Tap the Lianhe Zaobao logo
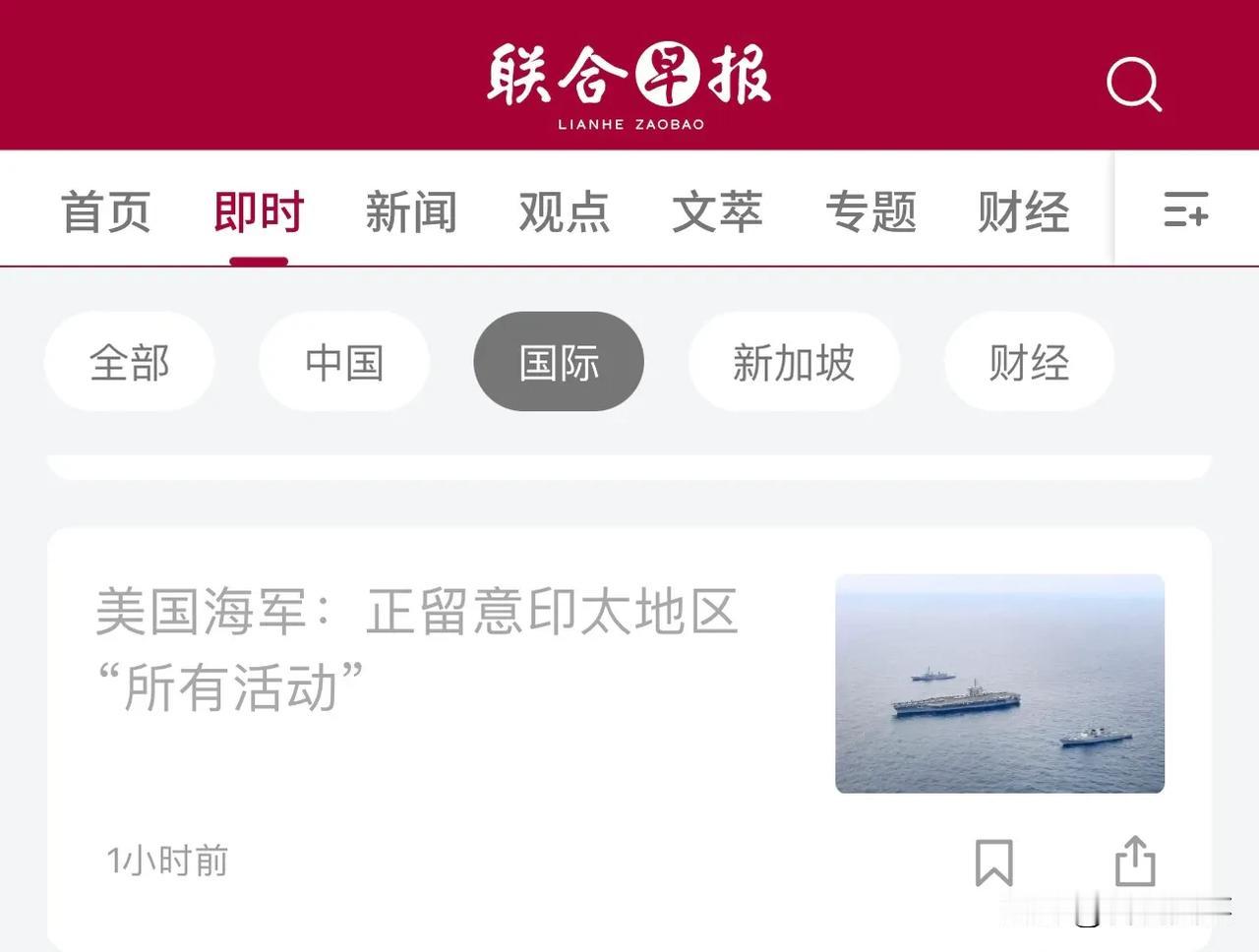Screen dimensions: 1259x952 [629, 86]
